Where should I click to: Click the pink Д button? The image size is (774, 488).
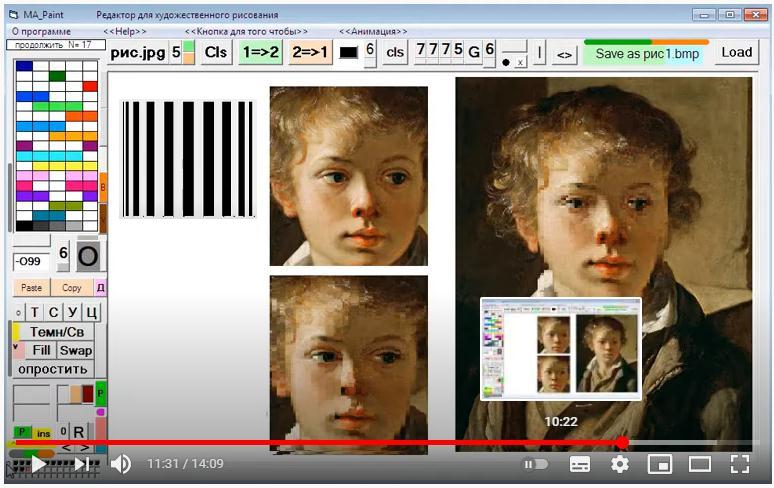point(100,288)
